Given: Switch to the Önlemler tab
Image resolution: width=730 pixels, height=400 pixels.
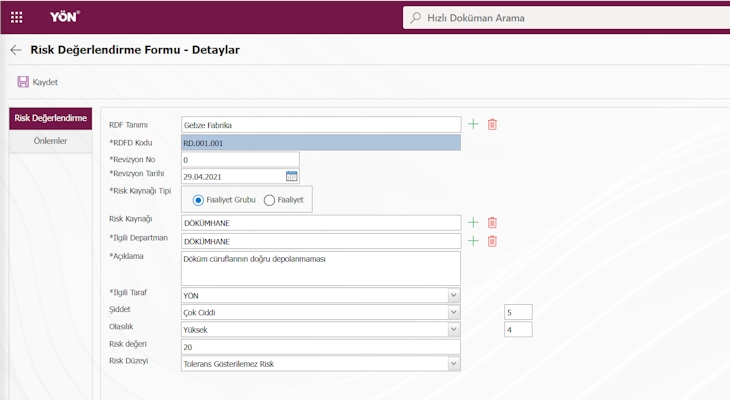Looking at the screenshot, I should point(50,141).
